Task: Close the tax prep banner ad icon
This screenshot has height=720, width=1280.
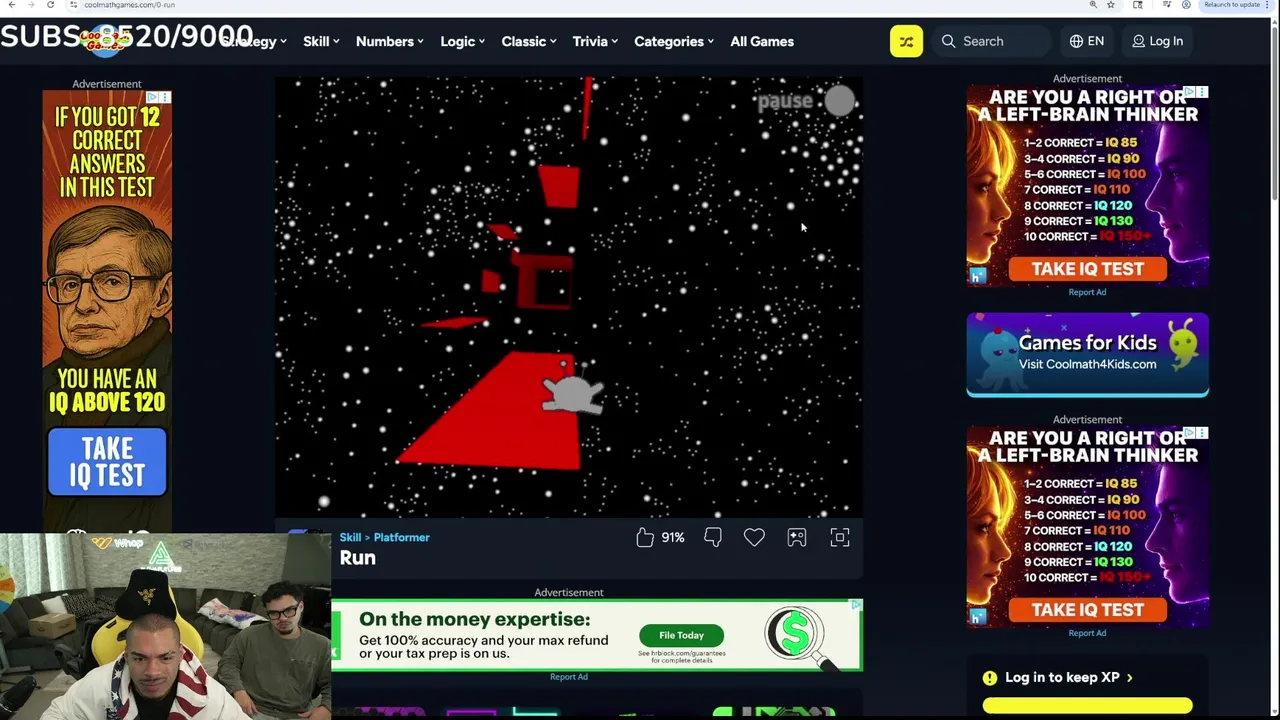Action: point(856,605)
